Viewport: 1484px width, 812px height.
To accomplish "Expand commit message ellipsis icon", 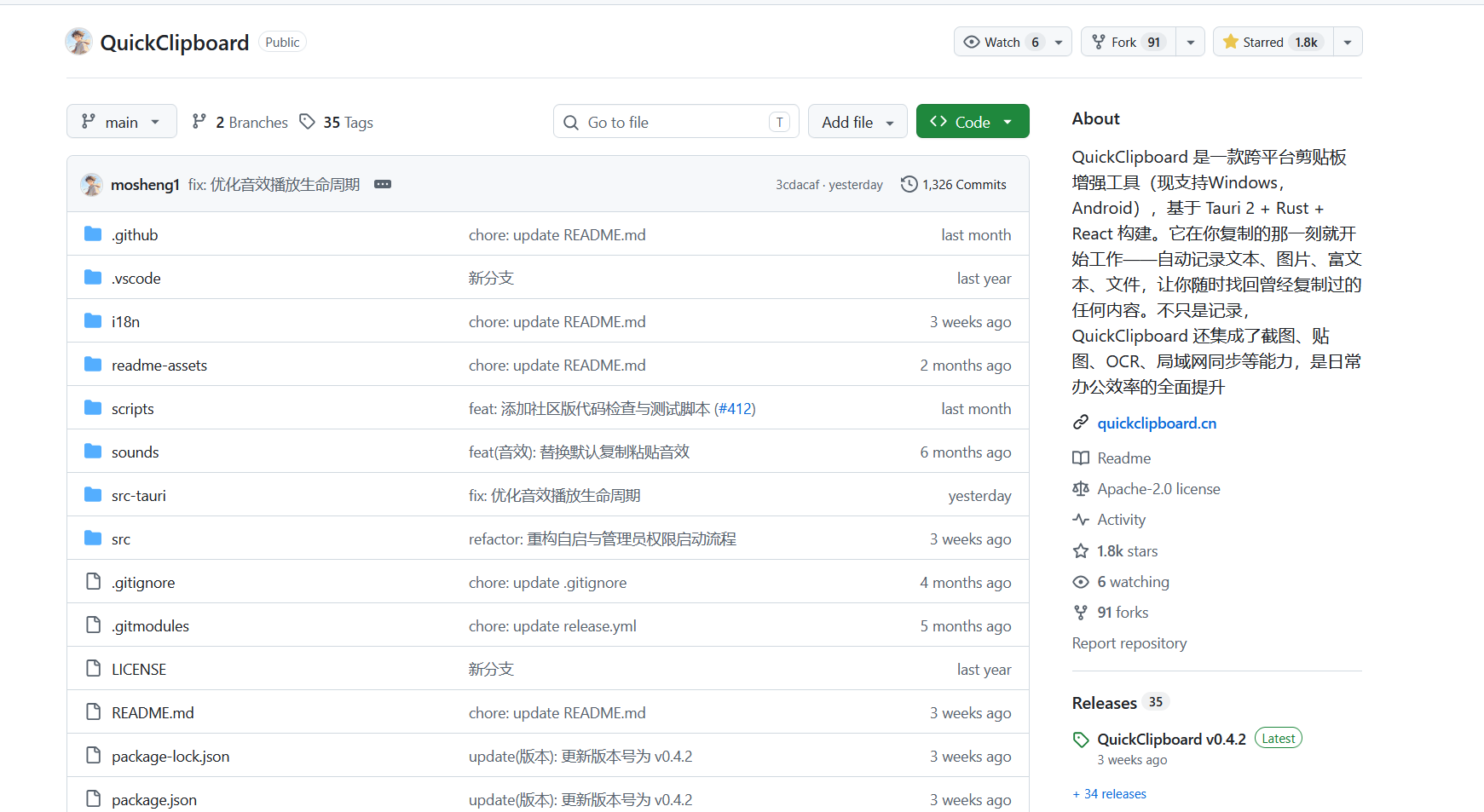I will point(383,184).
